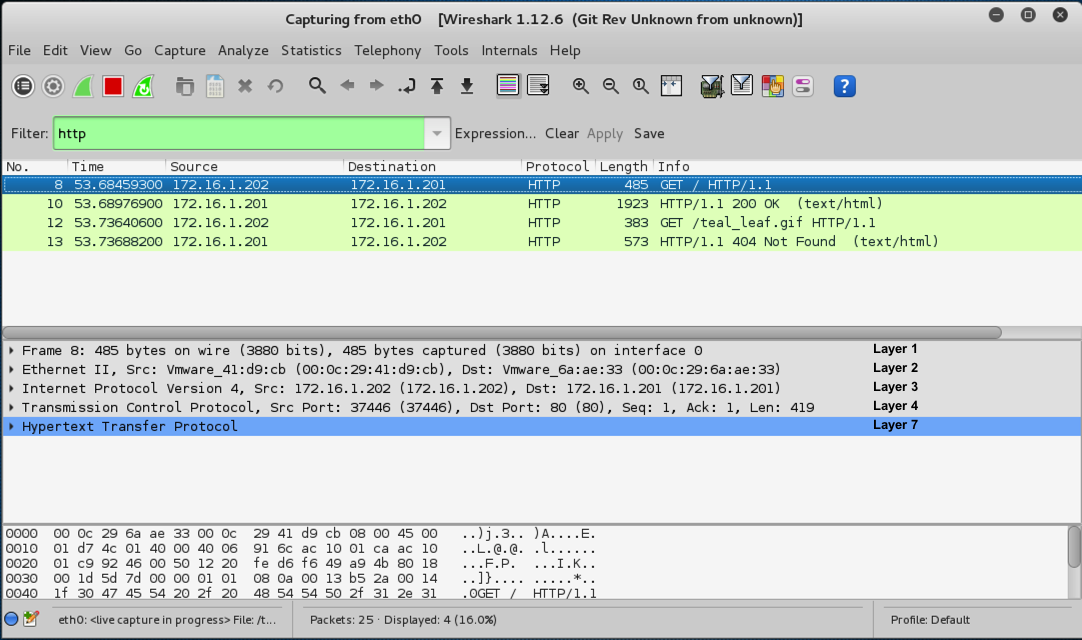Open the filter history dropdown arrow
Image resolution: width=1082 pixels, height=640 pixels.
click(436, 134)
